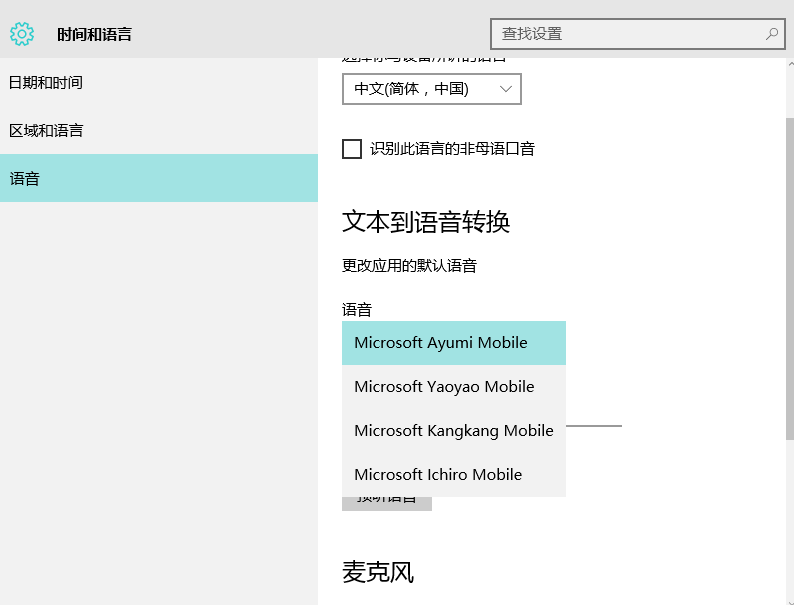The height and width of the screenshot is (605, 794).
Task: Open the 中文(简体，中国) language dropdown
Action: 432,89
